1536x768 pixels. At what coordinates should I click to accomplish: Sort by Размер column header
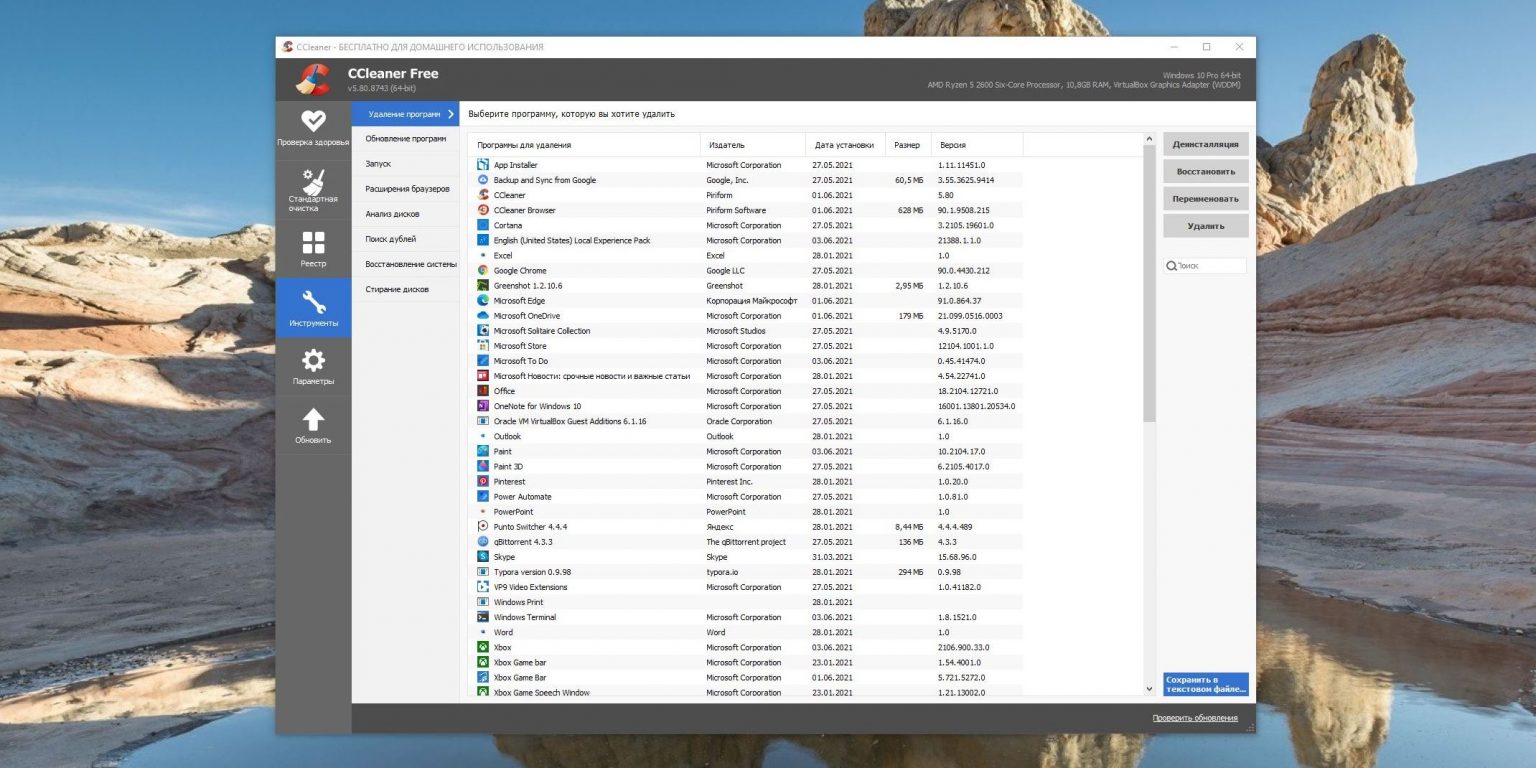tap(908, 145)
